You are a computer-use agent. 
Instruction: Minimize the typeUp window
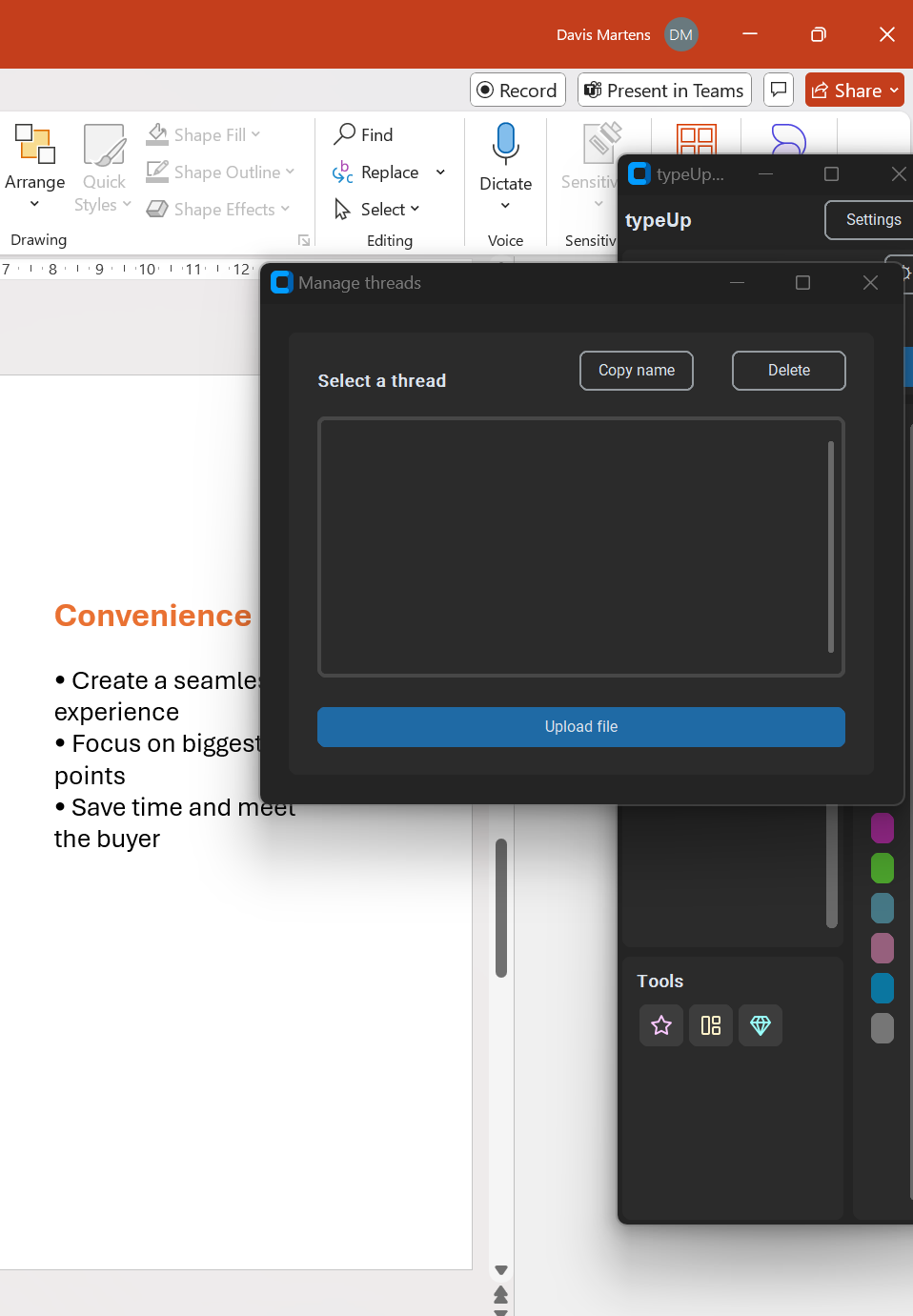coord(765,173)
